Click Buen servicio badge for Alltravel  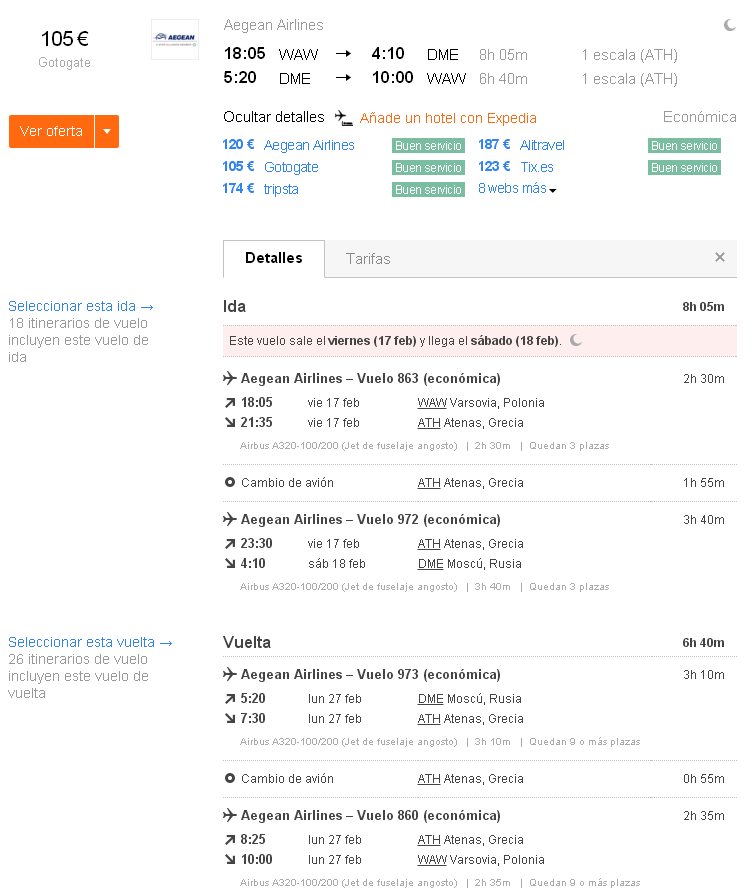(684, 145)
